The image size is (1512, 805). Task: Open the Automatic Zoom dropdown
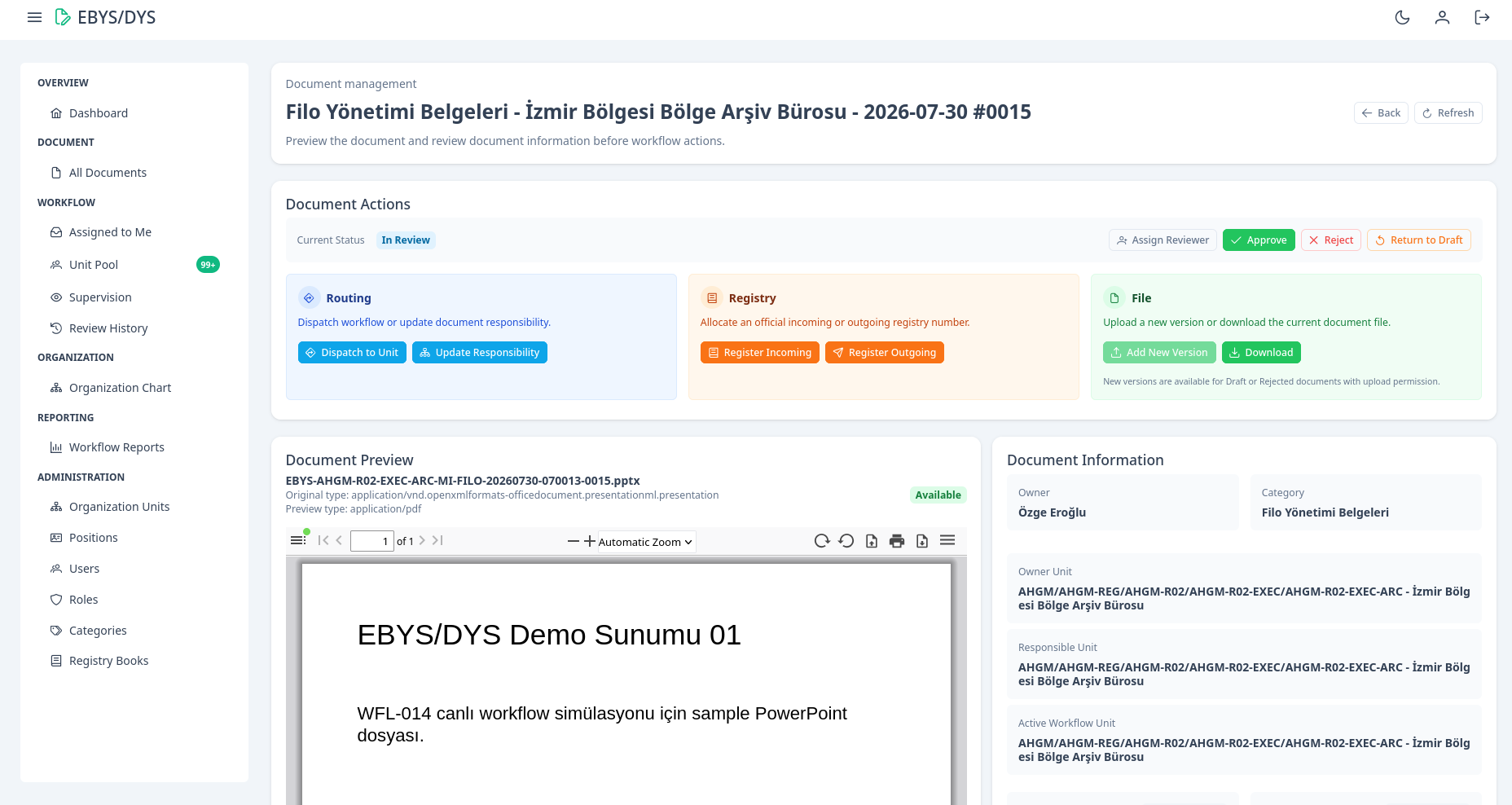[x=647, y=542]
